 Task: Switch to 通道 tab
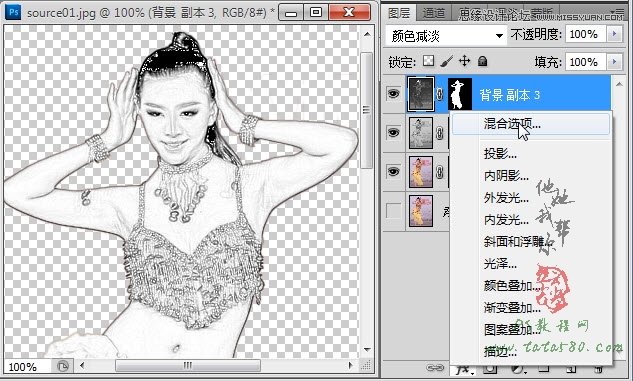coord(434,13)
